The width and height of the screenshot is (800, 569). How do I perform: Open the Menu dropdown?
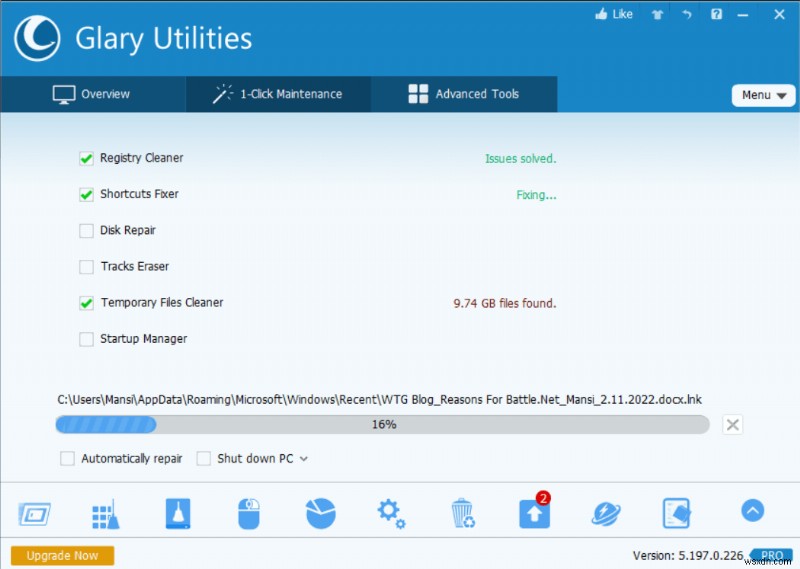coord(763,95)
